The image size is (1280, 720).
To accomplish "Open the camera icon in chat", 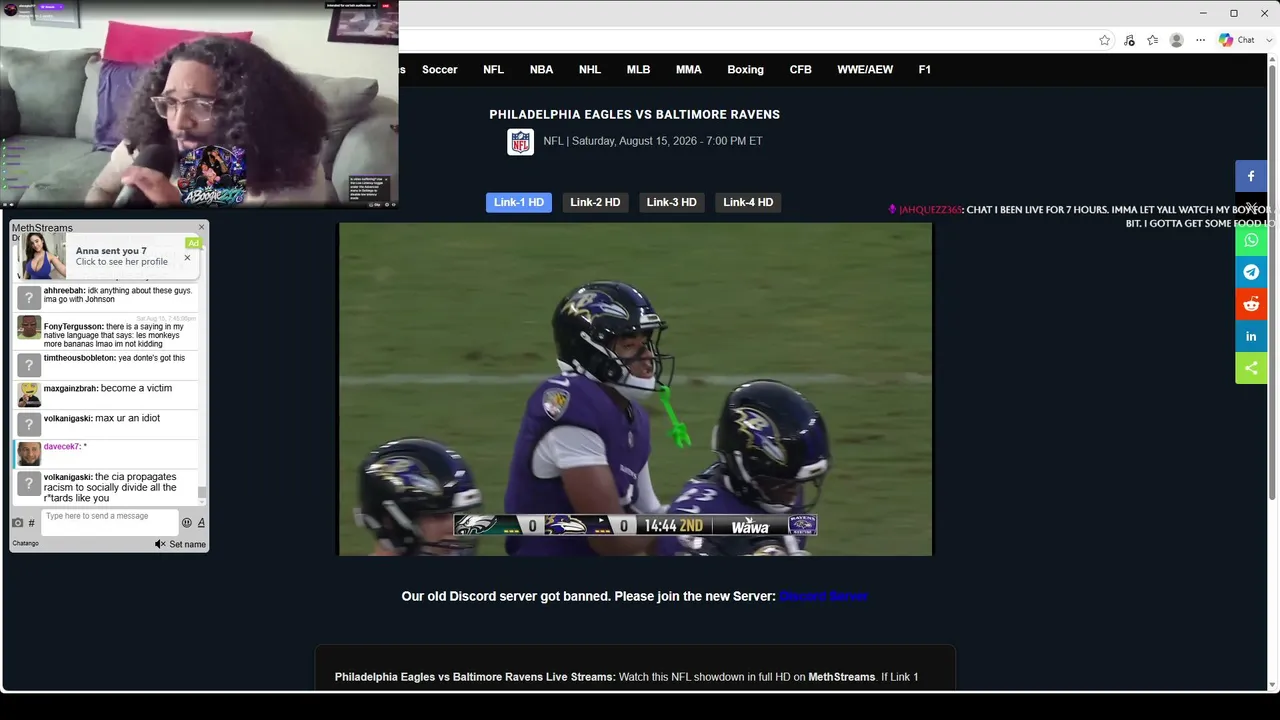I will 17,522.
